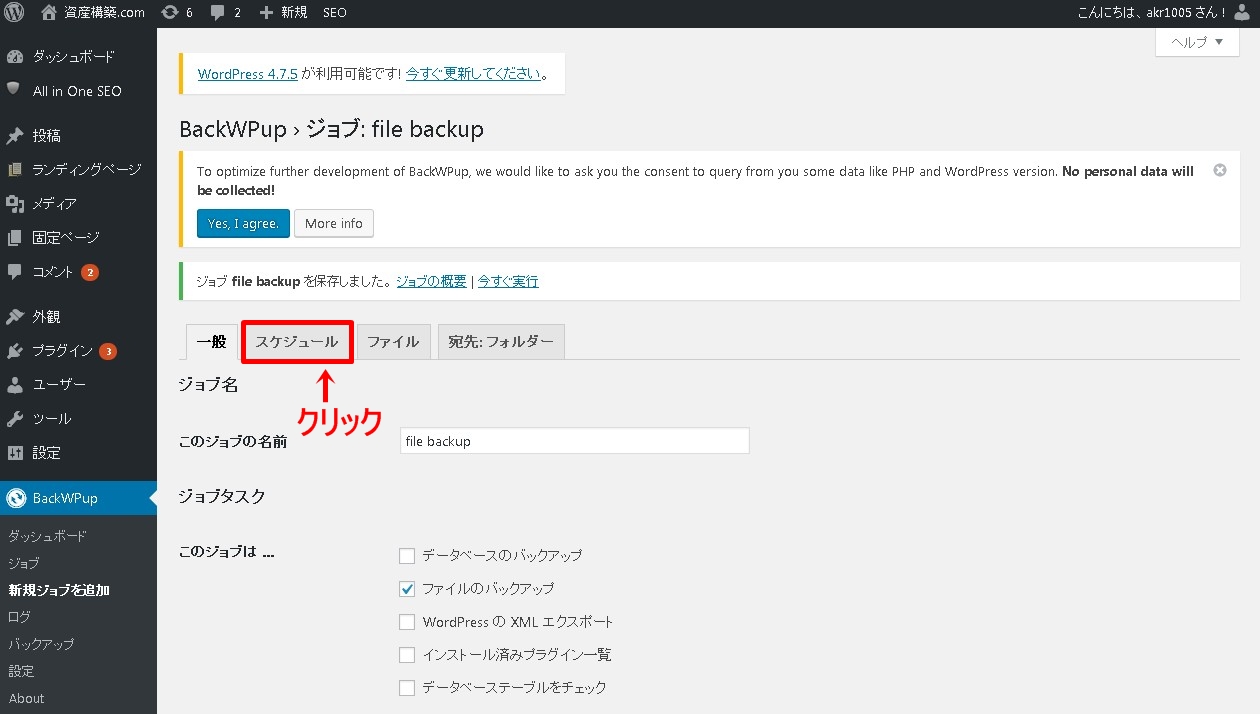Open the 新規ジョブを追加 submenu item
This screenshot has width=1260, height=714.
tap(59, 590)
